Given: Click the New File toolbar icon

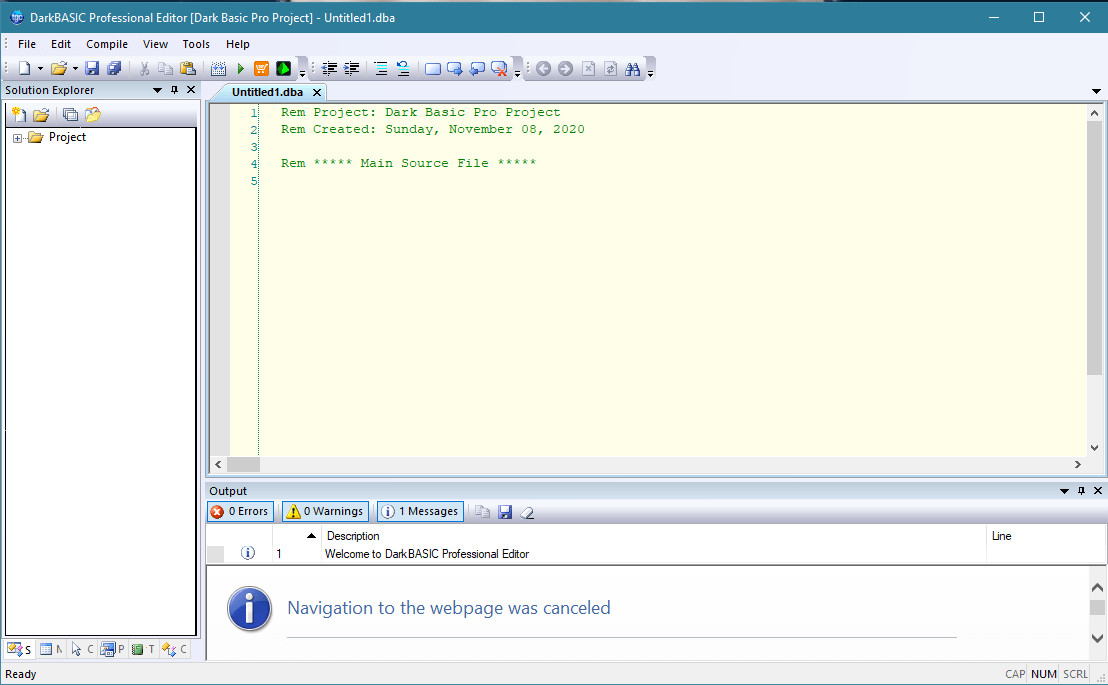Looking at the screenshot, I should [25, 69].
